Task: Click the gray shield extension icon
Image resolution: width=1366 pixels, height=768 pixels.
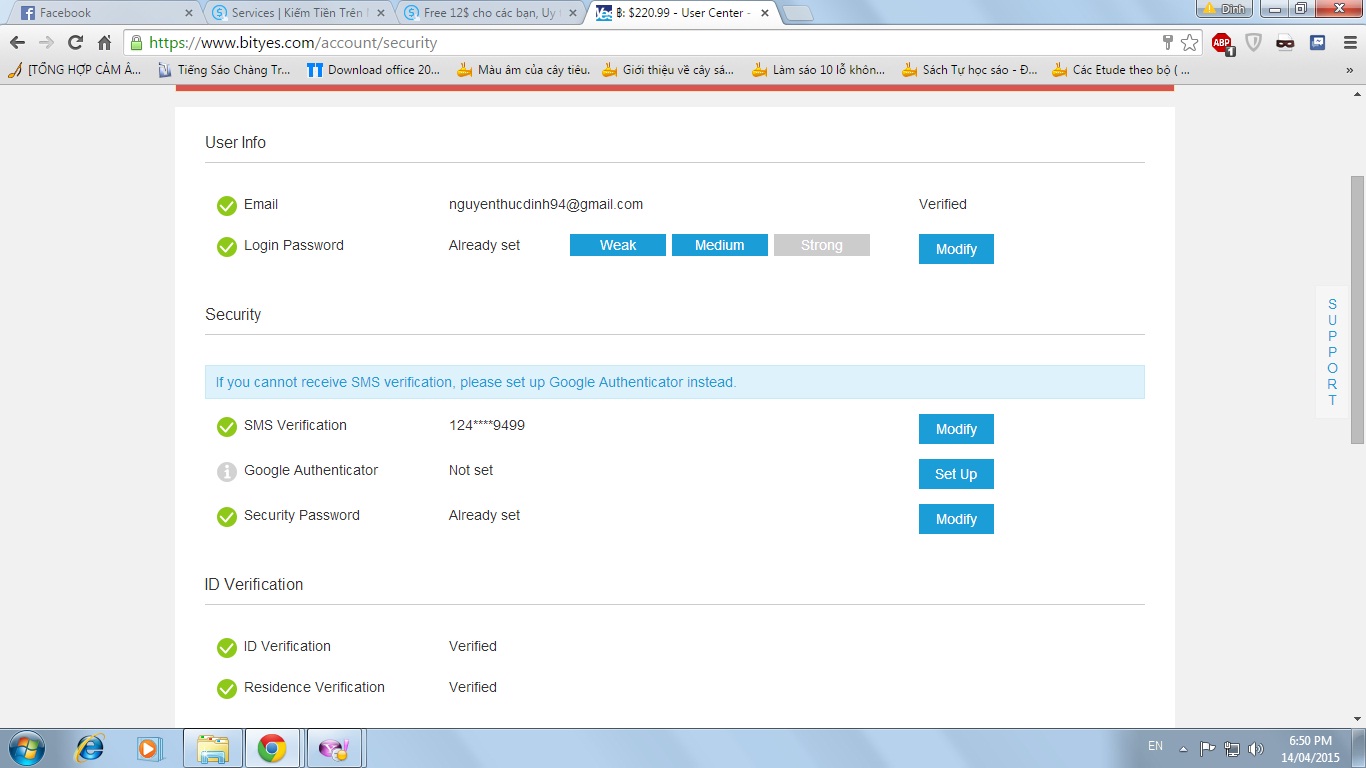Action: (x=1253, y=43)
